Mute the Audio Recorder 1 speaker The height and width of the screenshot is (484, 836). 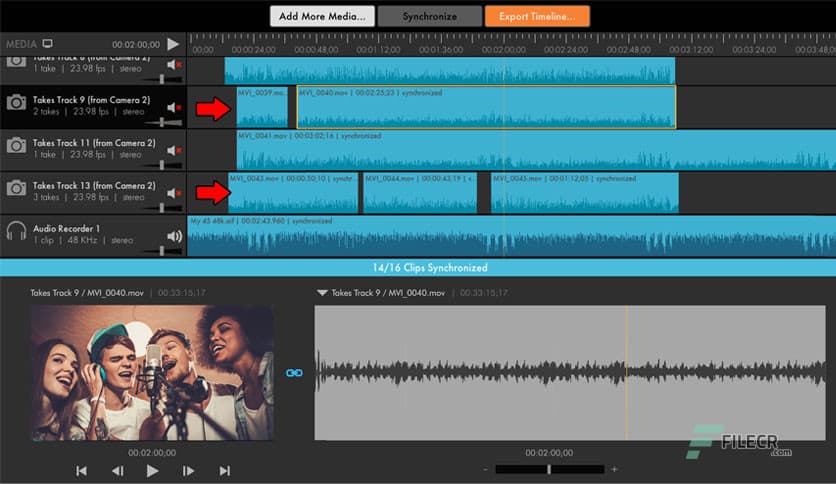tap(174, 236)
